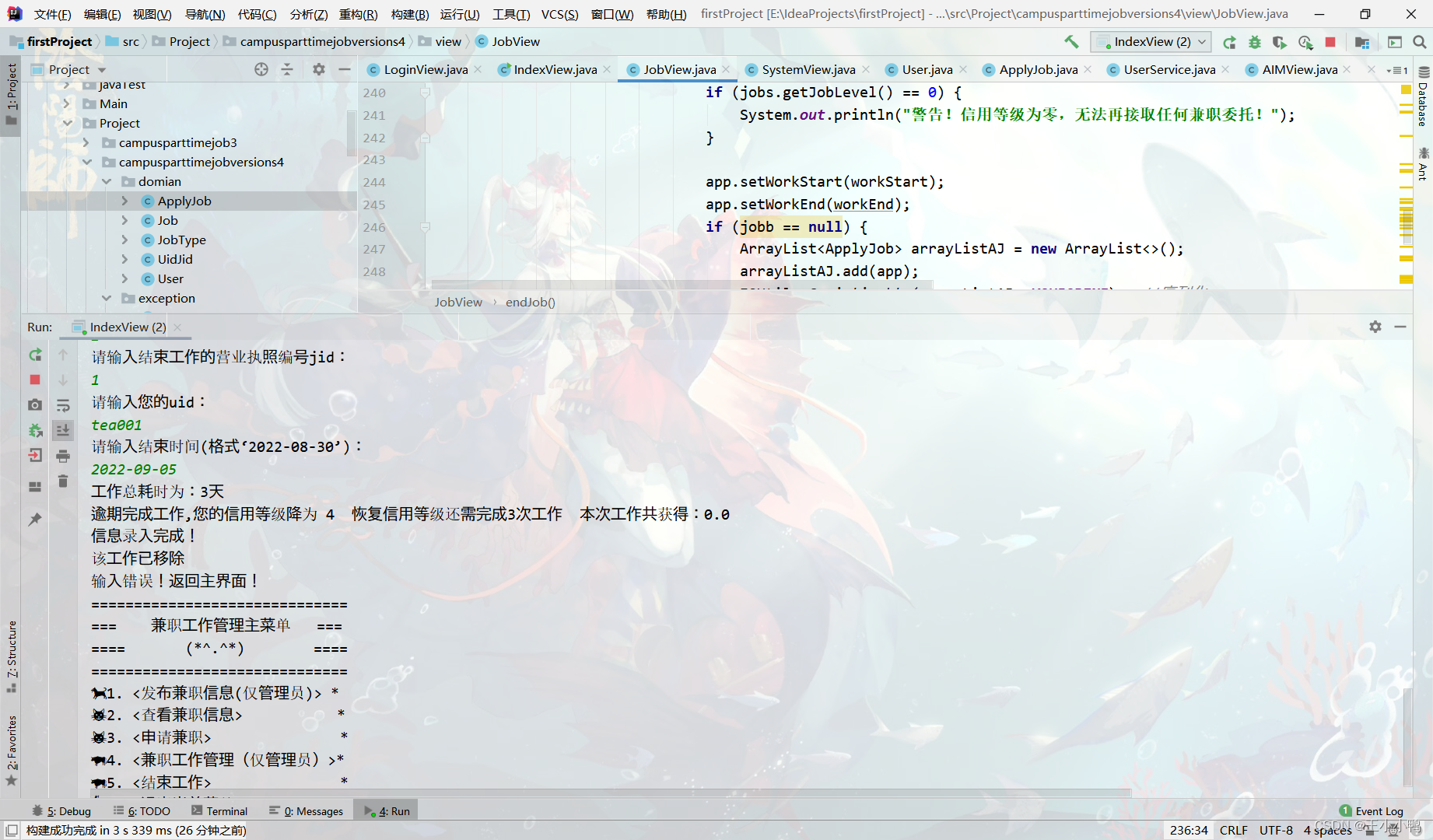1433x840 pixels.
Task: Open the TODO tool window
Action: tap(142, 811)
